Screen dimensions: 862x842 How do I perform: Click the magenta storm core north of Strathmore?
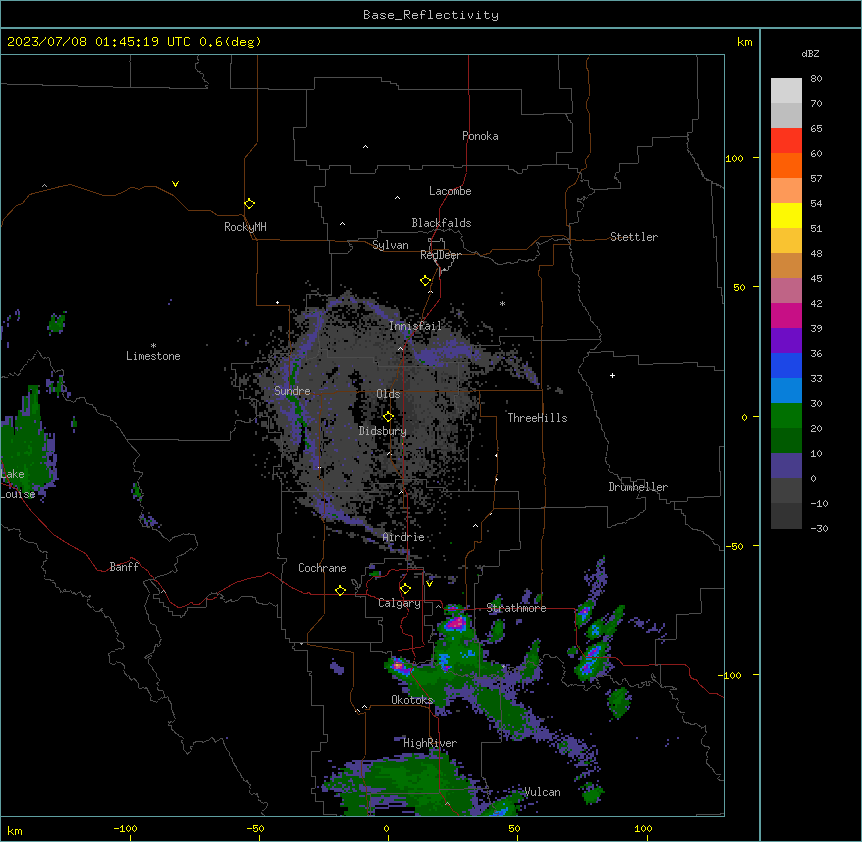456,623
